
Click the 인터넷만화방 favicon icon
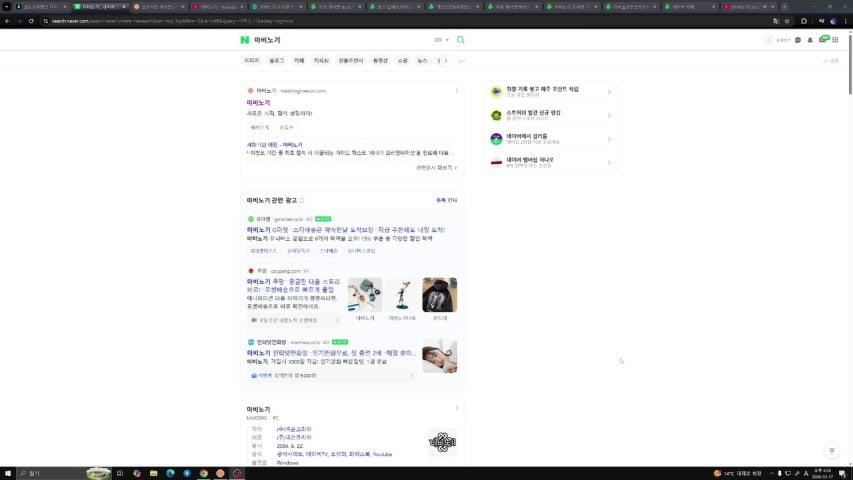251,342
